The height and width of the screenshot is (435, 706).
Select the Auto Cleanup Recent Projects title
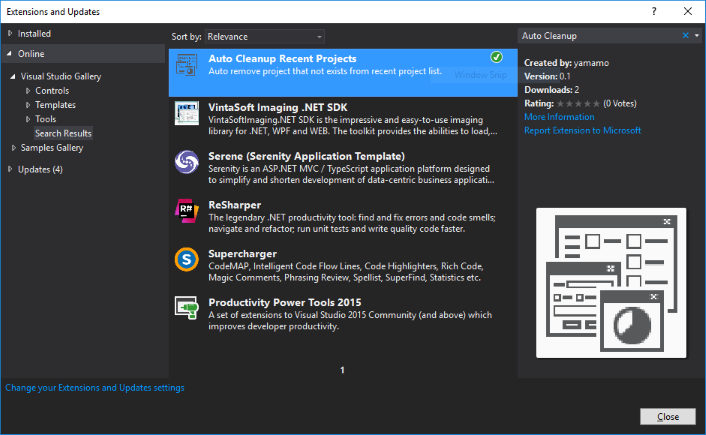(x=282, y=59)
